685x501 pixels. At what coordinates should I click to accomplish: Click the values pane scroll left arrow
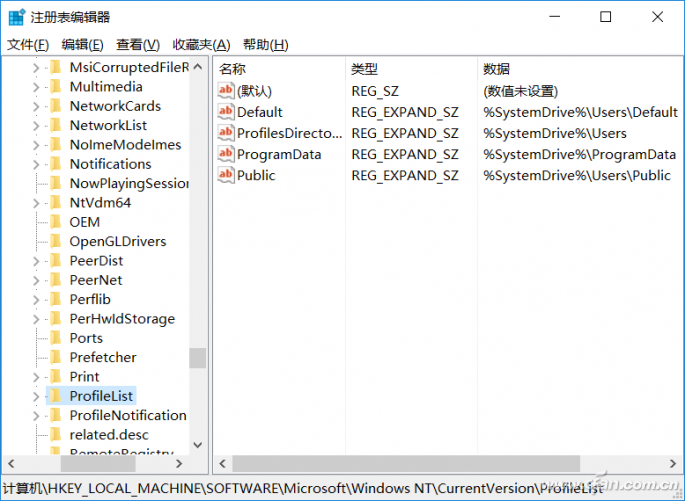[222, 463]
